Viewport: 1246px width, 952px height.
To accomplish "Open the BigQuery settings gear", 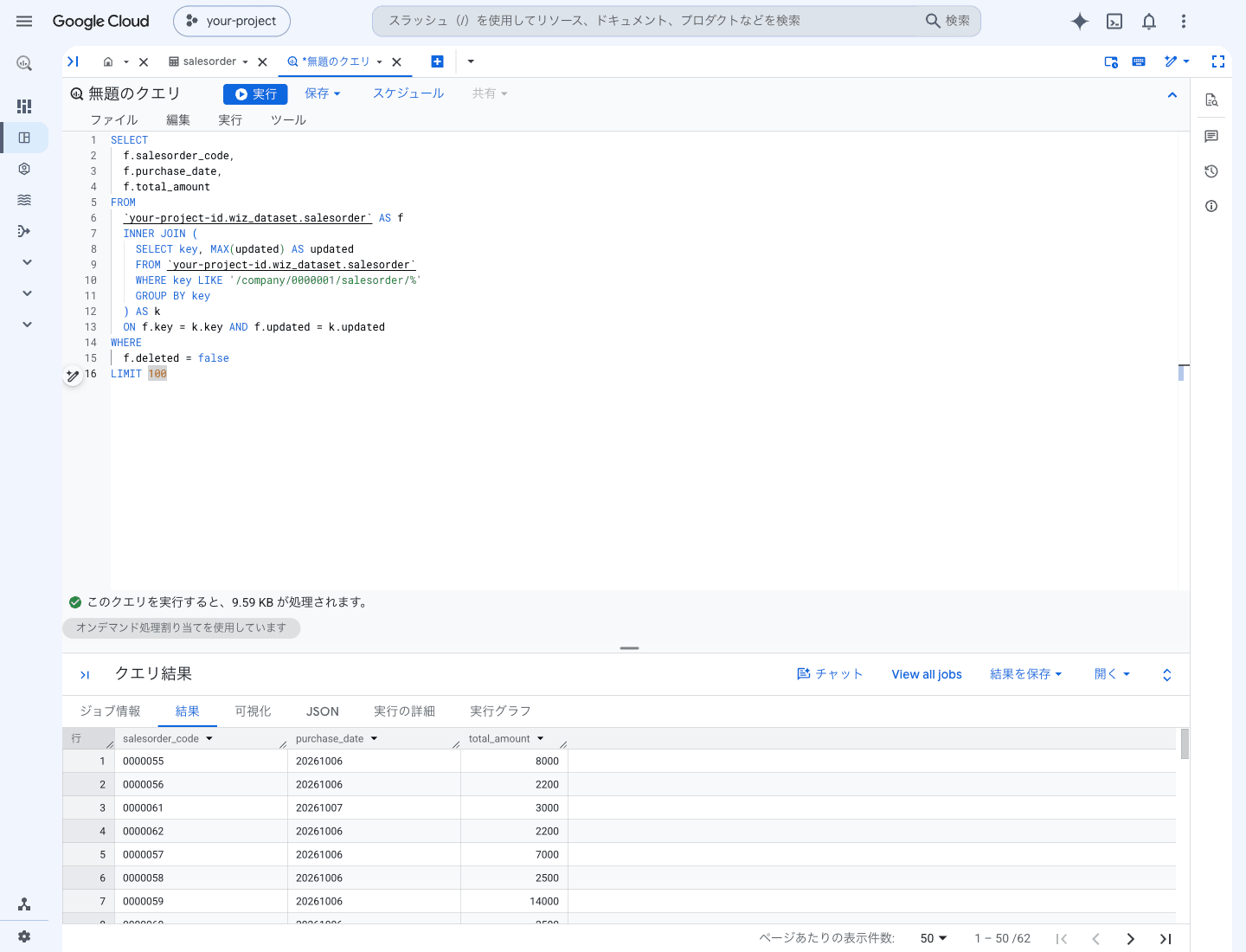I will [x=24, y=936].
